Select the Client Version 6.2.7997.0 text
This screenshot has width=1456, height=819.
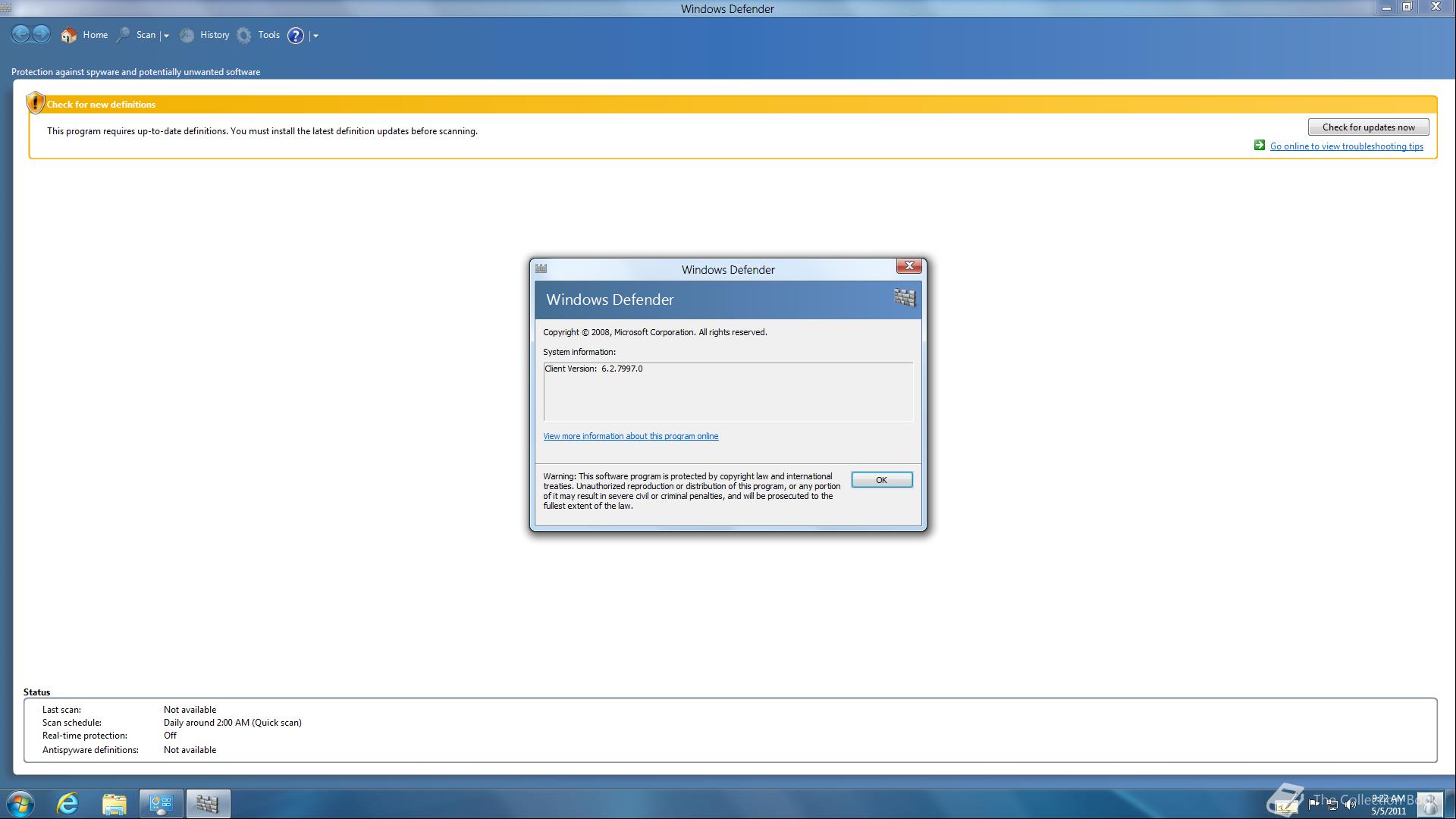593,369
